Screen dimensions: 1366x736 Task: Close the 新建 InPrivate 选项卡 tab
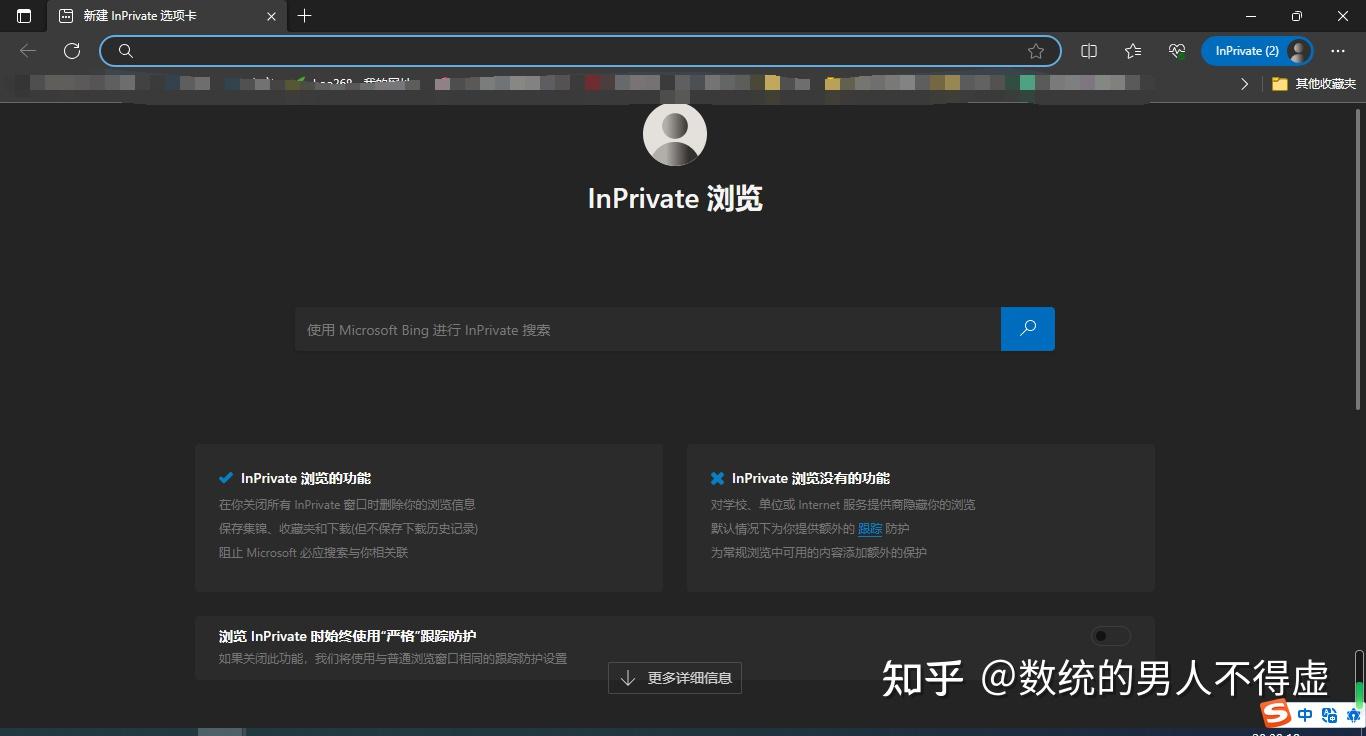pyautogui.click(x=272, y=16)
